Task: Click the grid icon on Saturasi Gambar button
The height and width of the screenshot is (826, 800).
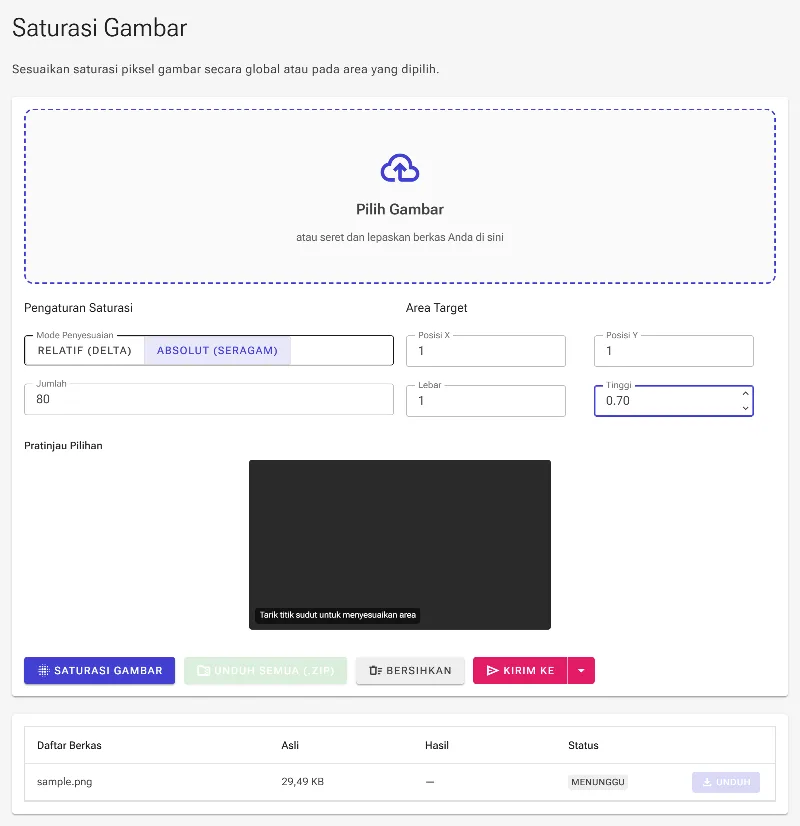Action: tap(44, 671)
